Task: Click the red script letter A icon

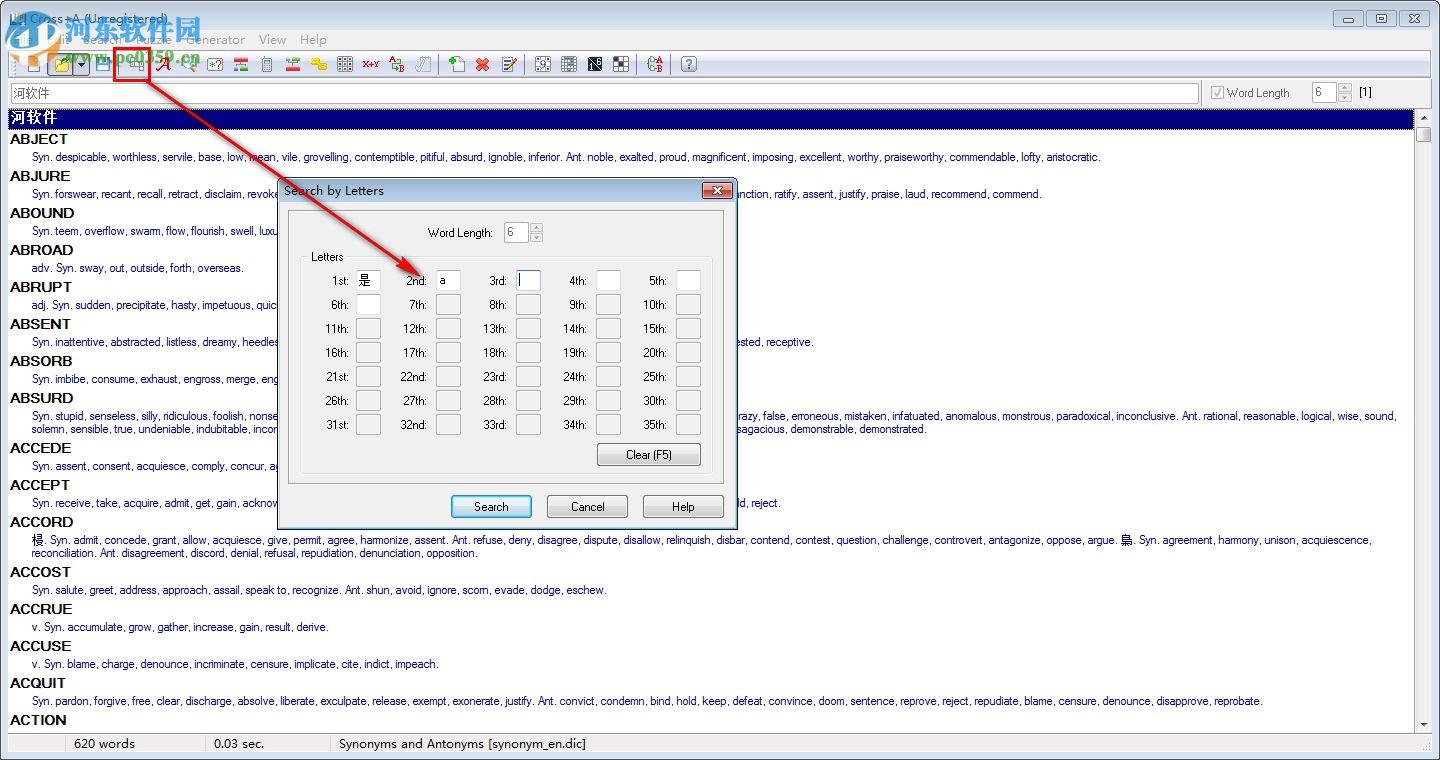Action: click(x=163, y=65)
